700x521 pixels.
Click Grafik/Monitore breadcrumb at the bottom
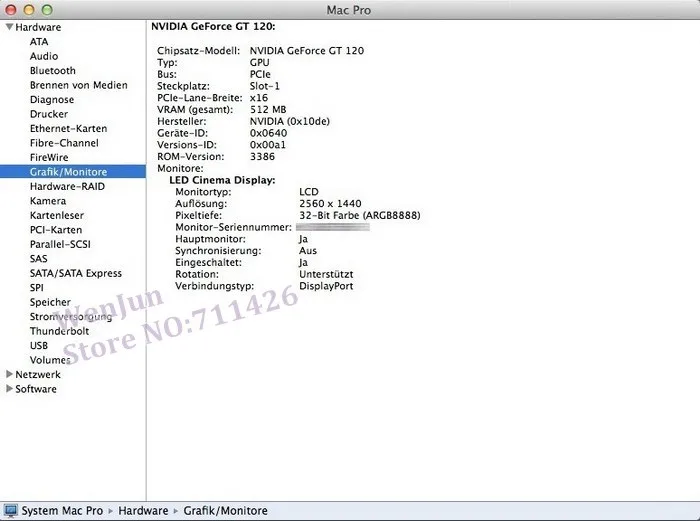pos(225,510)
